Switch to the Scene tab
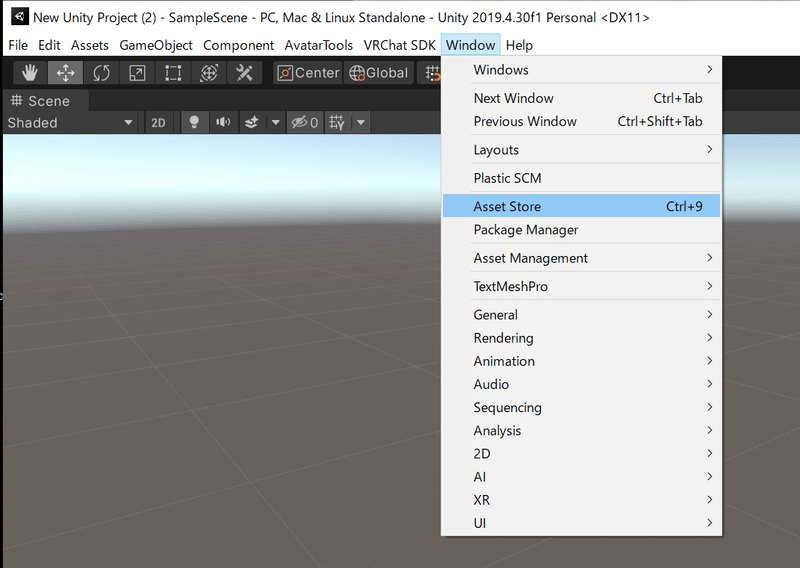This screenshot has width=800, height=568. [45, 101]
